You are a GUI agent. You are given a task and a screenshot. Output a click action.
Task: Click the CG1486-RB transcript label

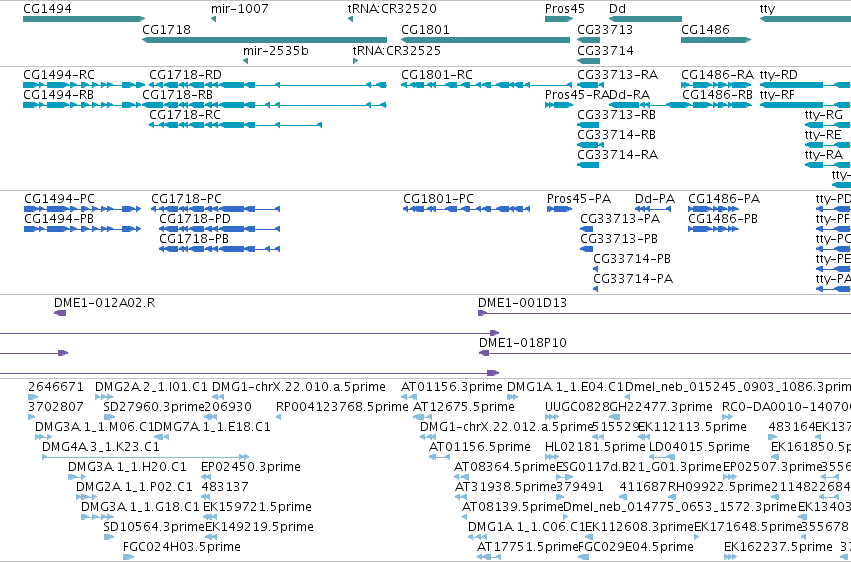coord(717,94)
